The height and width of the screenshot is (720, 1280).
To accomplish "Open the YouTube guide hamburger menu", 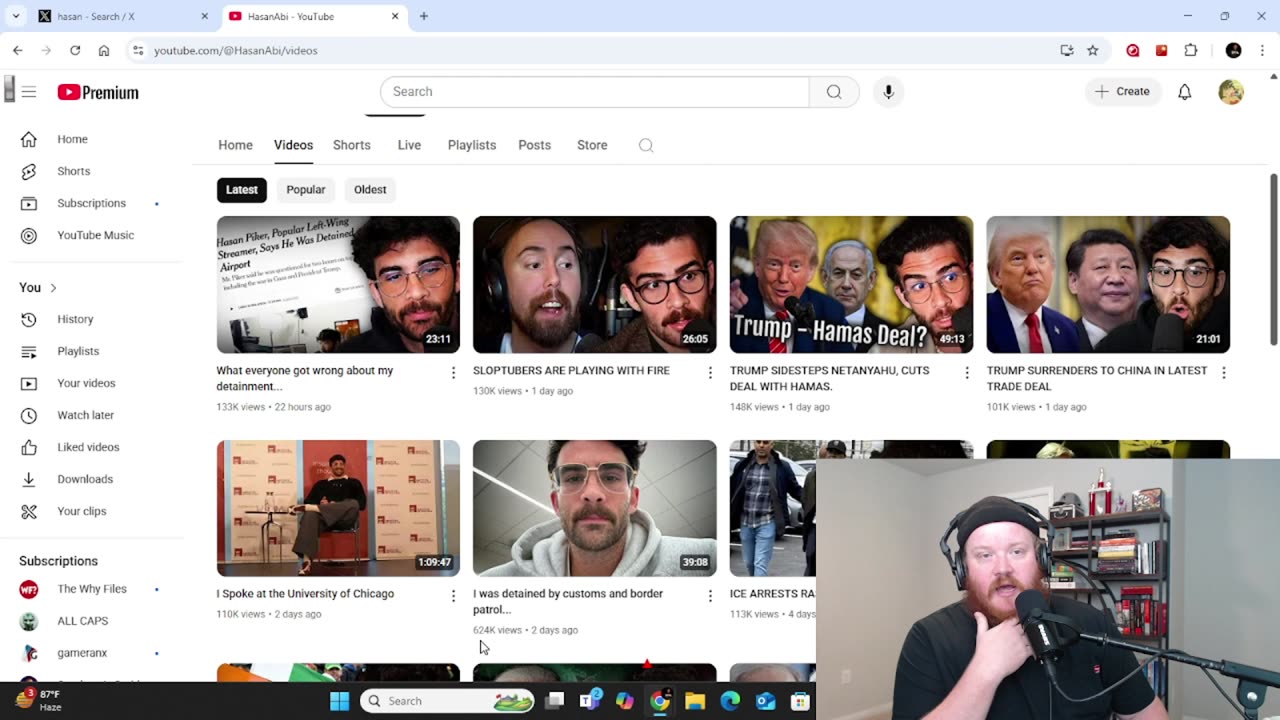I will coord(29,92).
